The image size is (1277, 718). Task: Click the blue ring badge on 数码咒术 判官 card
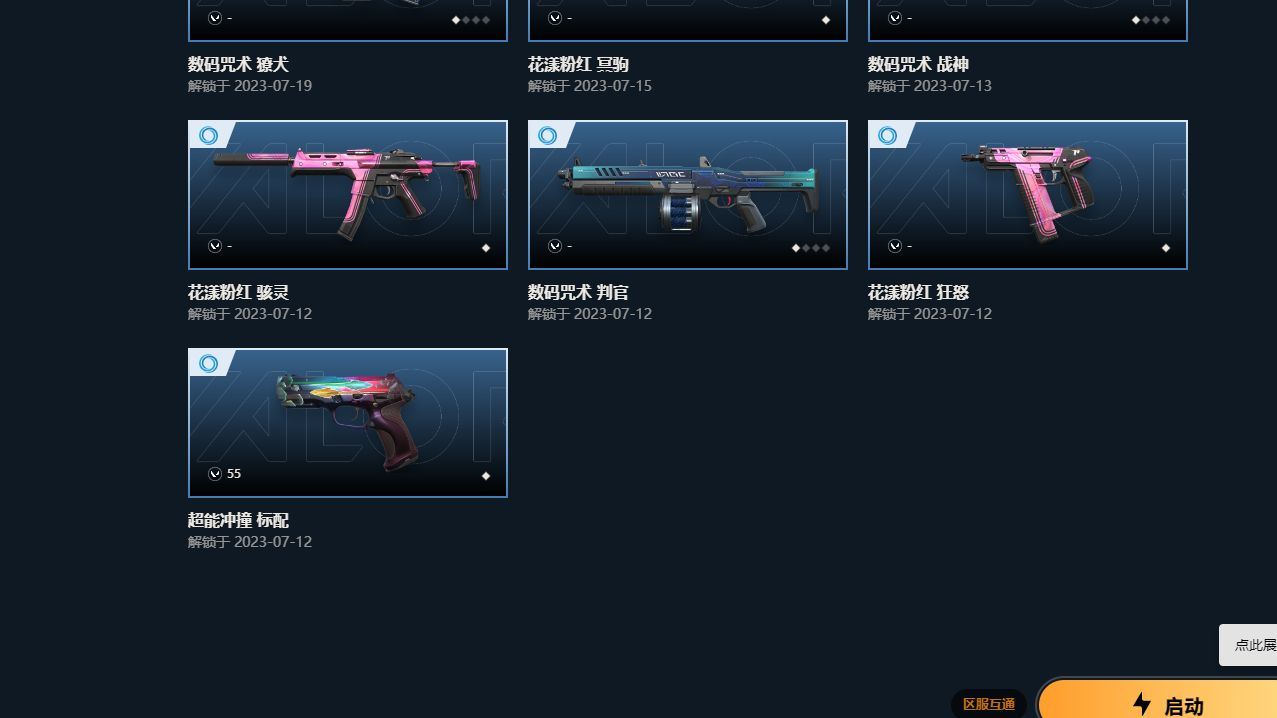click(548, 136)
